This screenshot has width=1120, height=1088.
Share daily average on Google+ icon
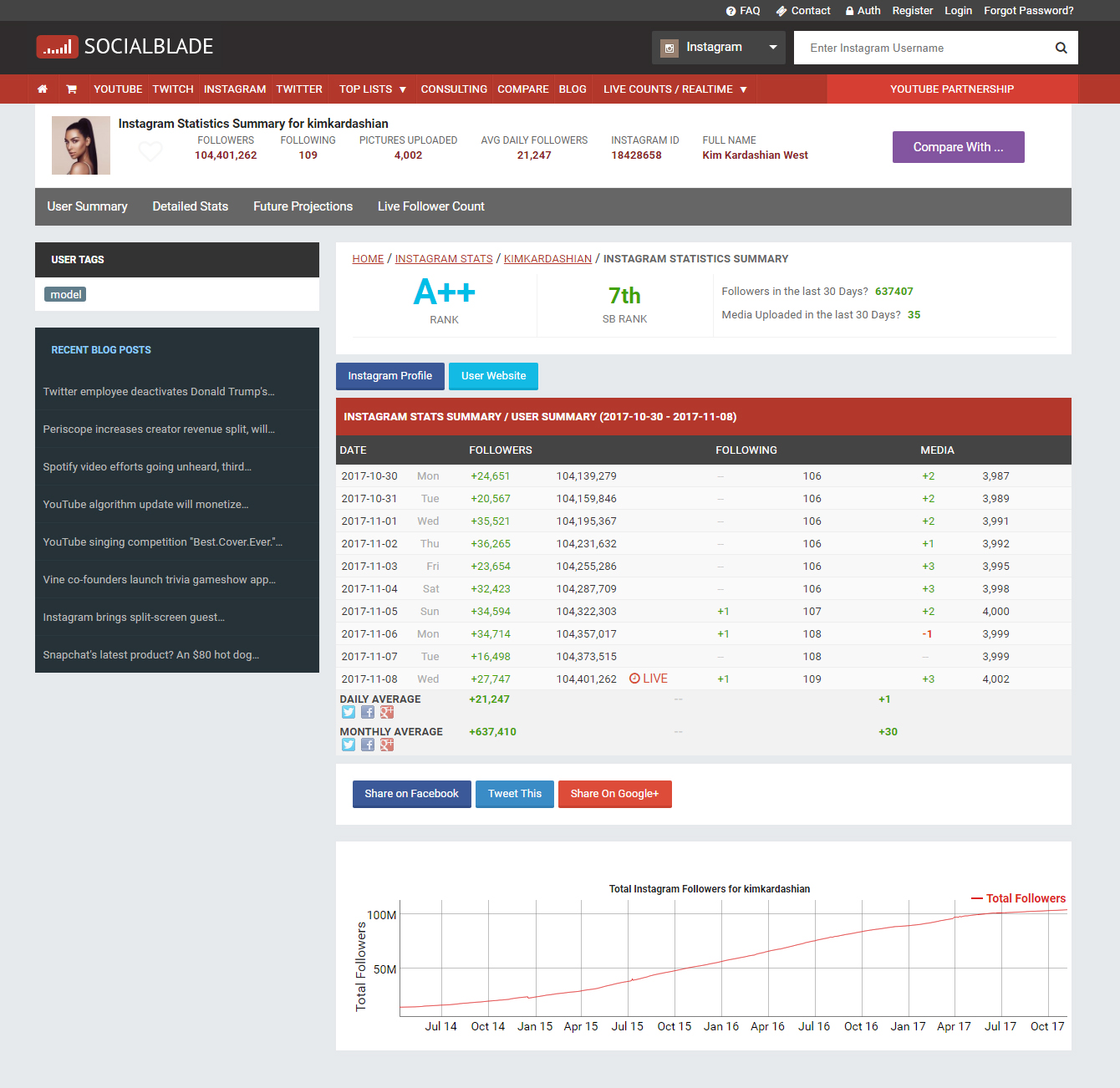click(387, 713)
